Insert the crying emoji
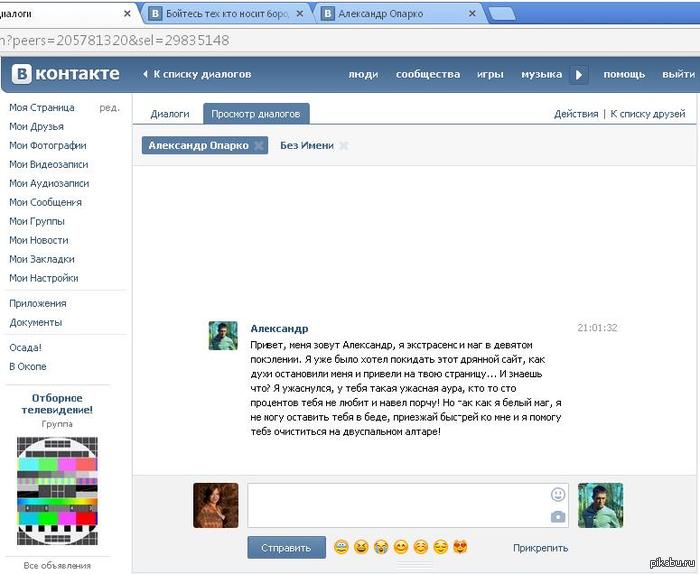 click(381, 547)
